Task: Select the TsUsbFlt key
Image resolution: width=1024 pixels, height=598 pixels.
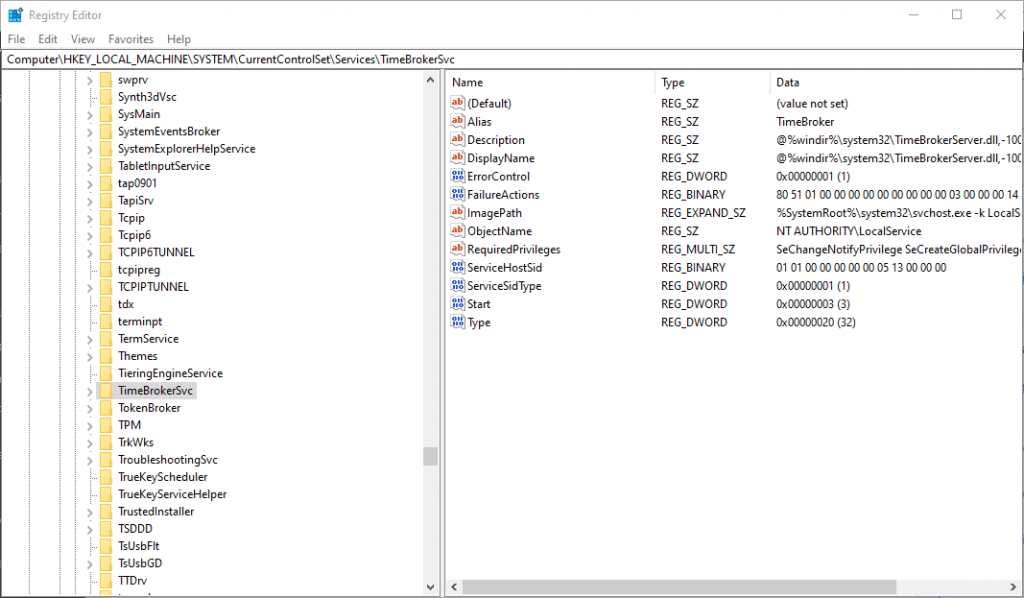Action: (138, 546)
